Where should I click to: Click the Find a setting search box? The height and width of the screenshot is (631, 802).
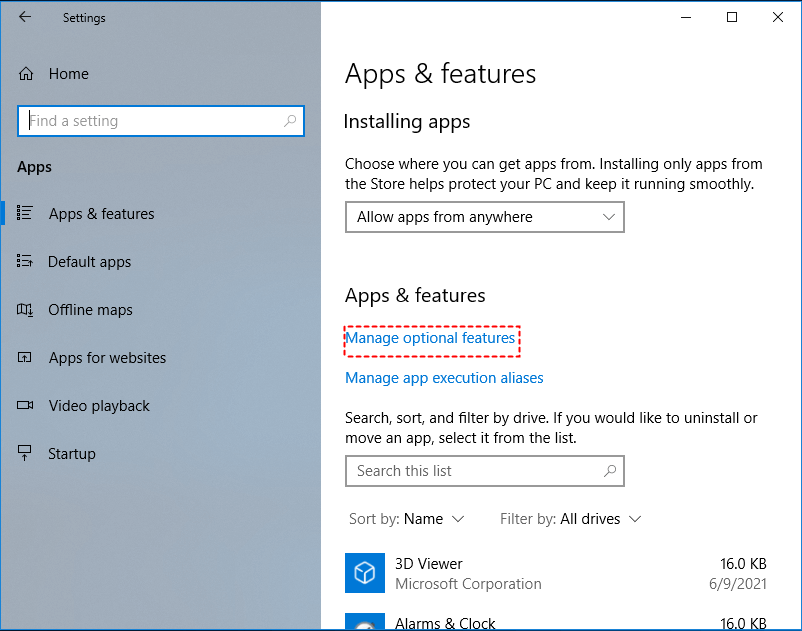pyautogui.click(x=150, y=121)
